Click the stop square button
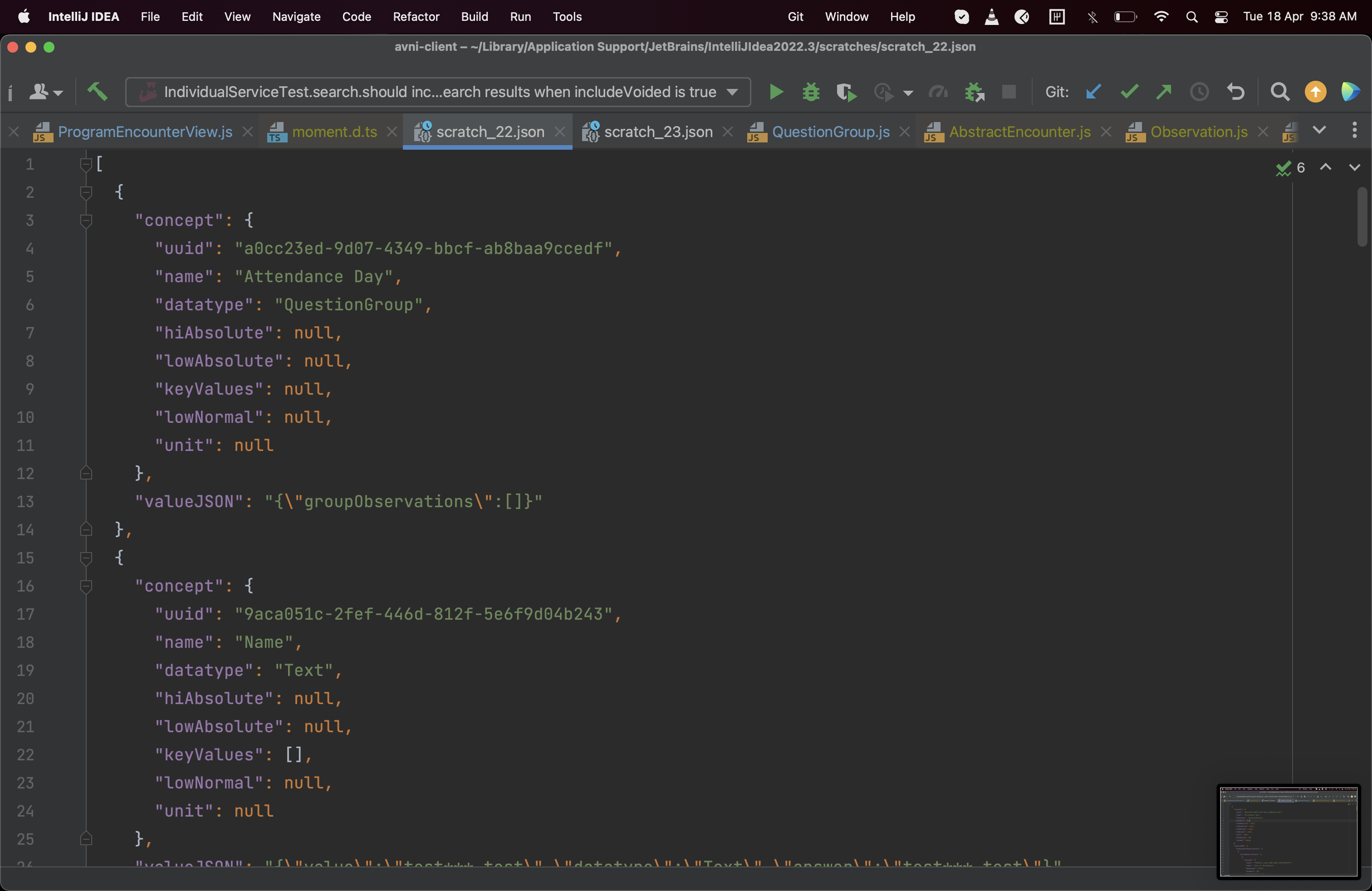 [1009, 92]
